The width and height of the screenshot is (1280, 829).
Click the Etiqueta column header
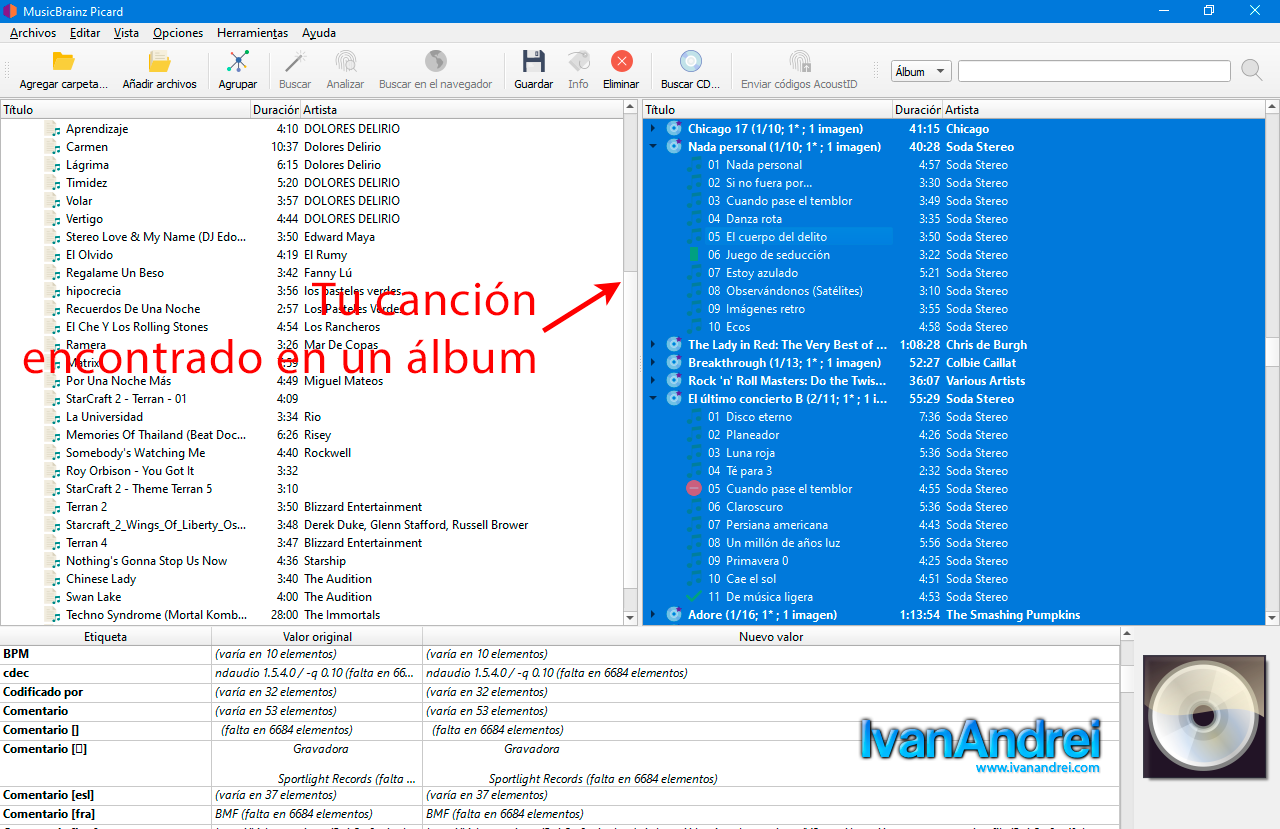pos(106,636)
